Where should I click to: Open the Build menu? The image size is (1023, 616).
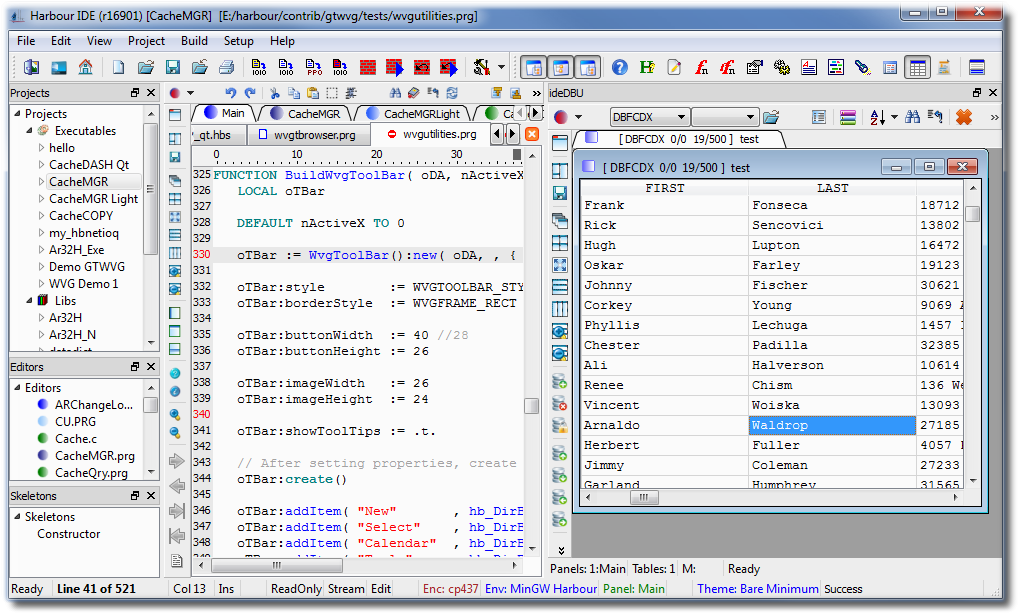[x=194, y=41]
